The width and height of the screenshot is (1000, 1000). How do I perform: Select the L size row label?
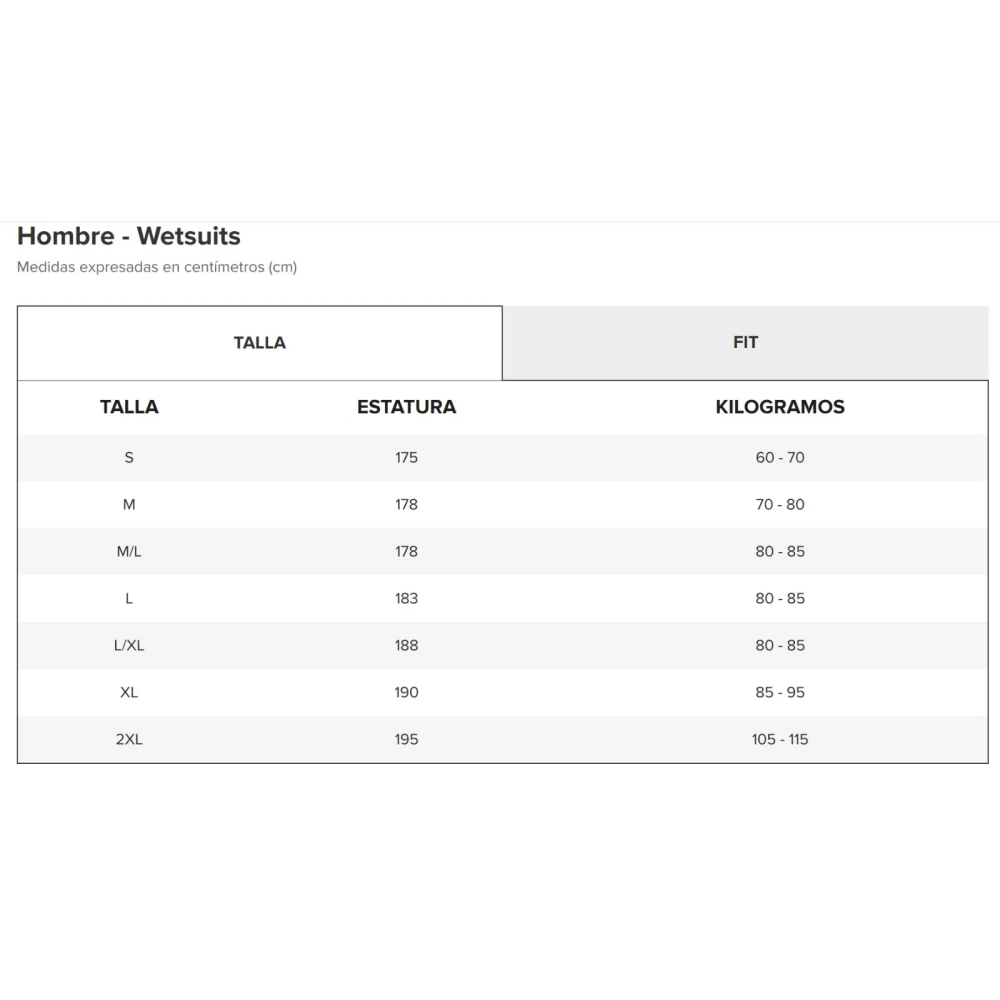point(129,598)
